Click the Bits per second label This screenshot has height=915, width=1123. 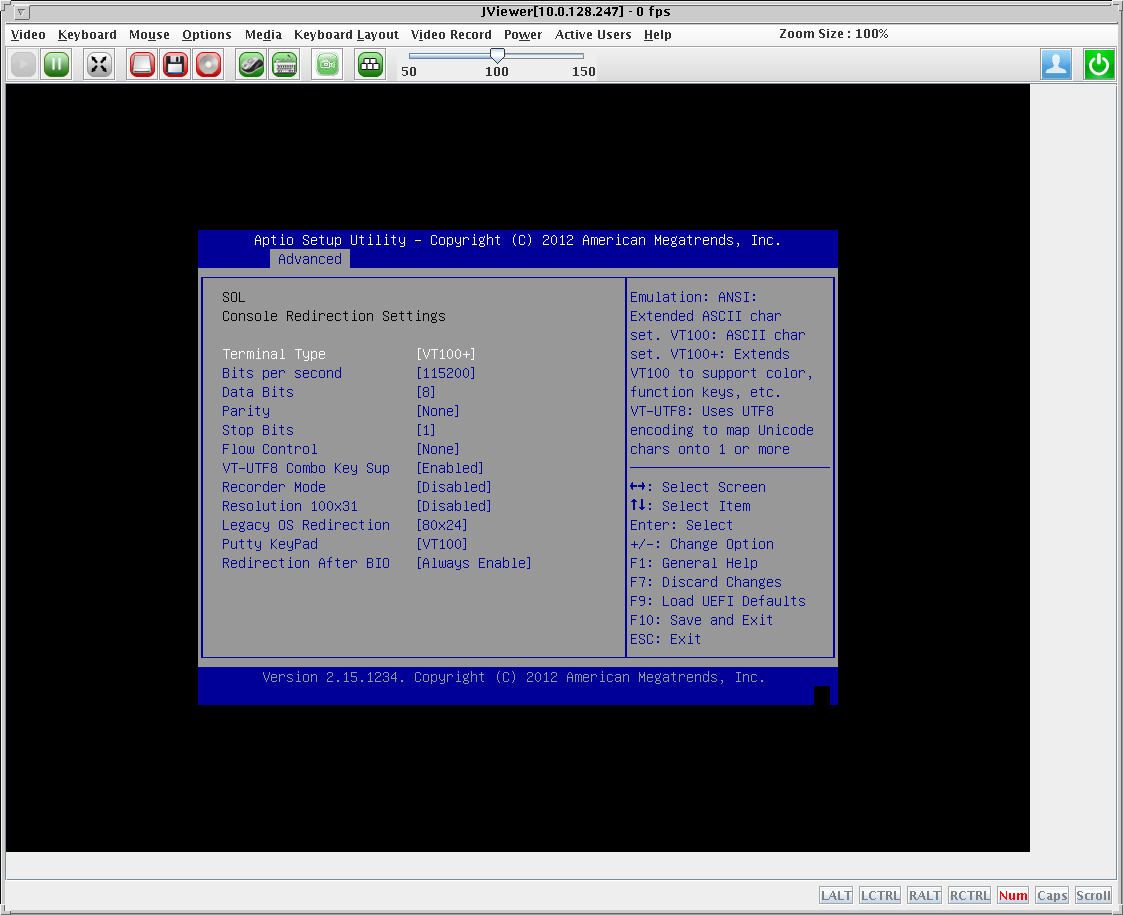(x=281, y=373)
